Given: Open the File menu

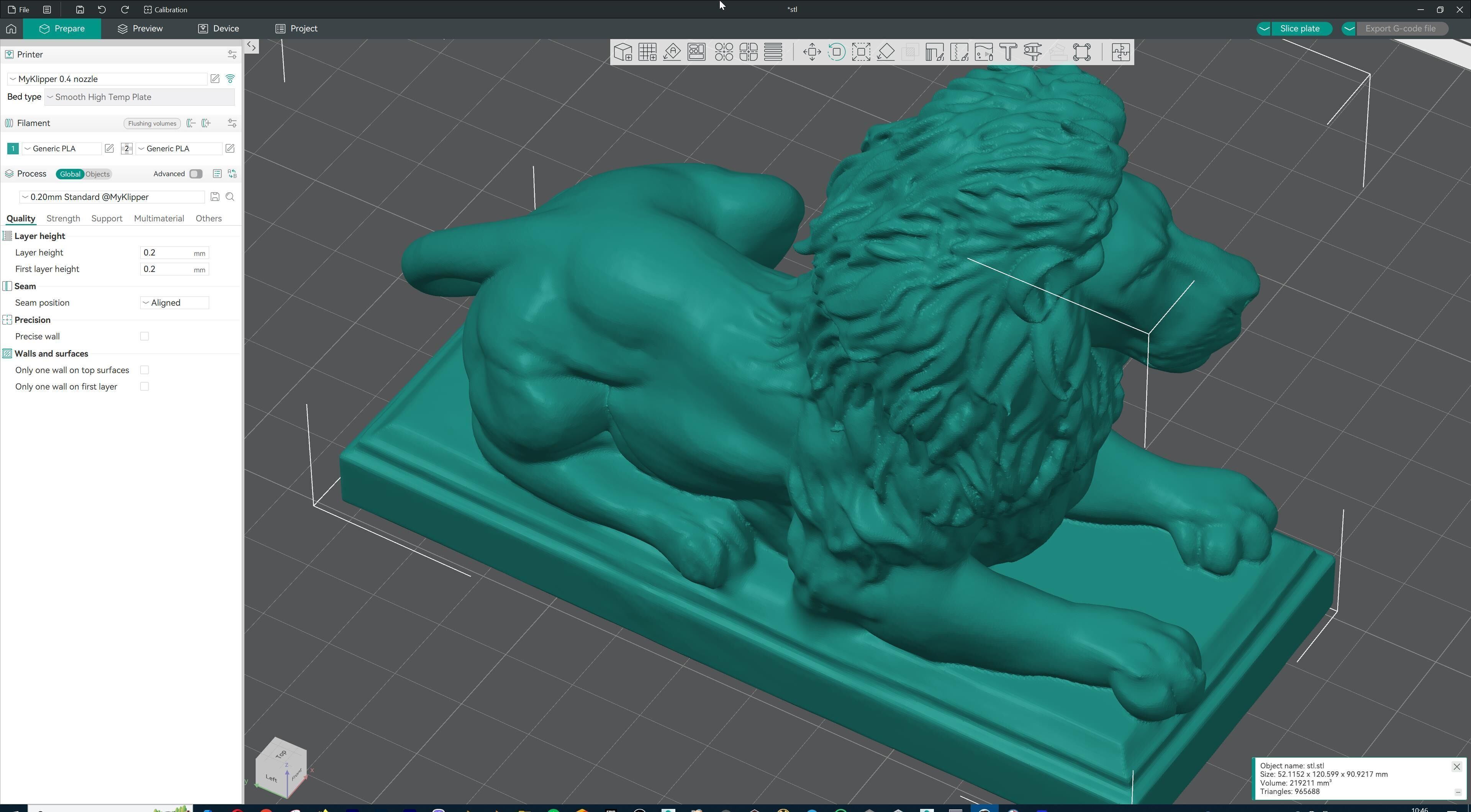Looking at the screenshot, I should (19, 10).
